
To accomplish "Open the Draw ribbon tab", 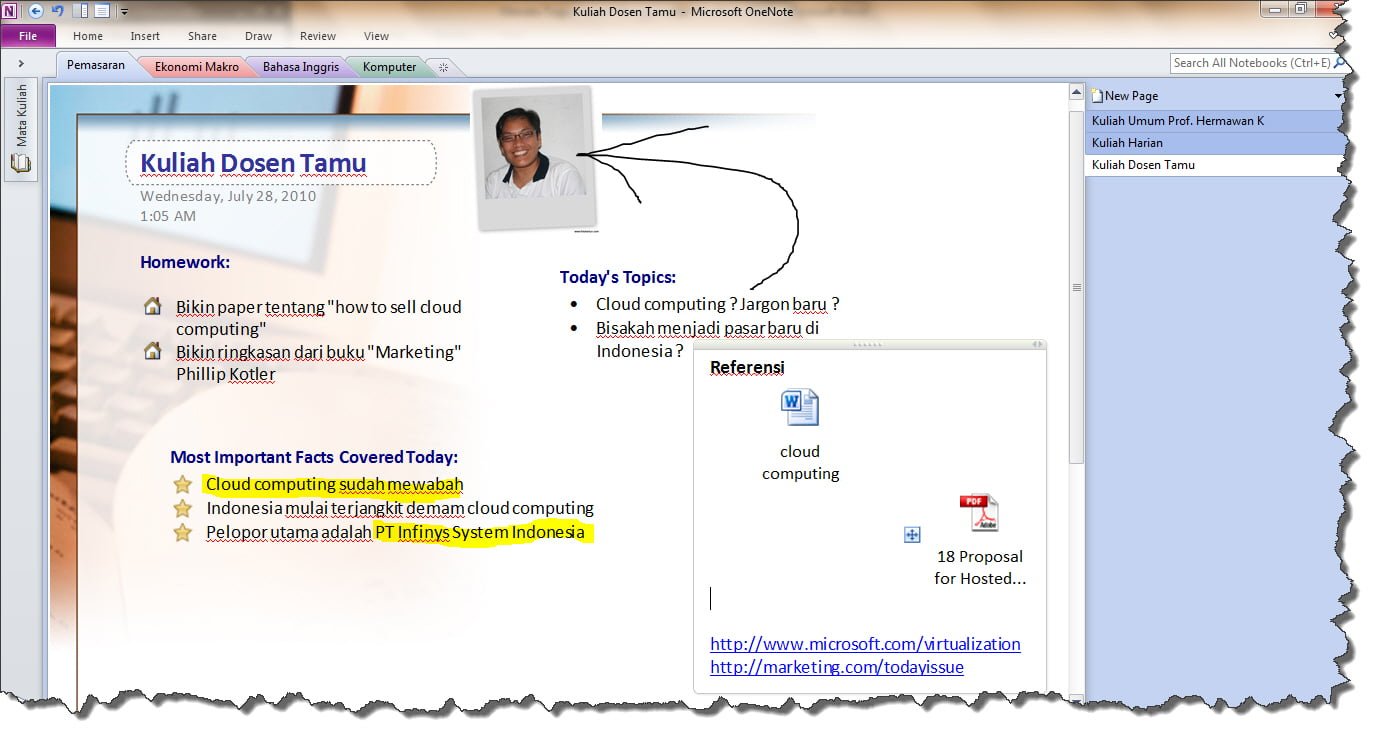I will pos(258,36).
